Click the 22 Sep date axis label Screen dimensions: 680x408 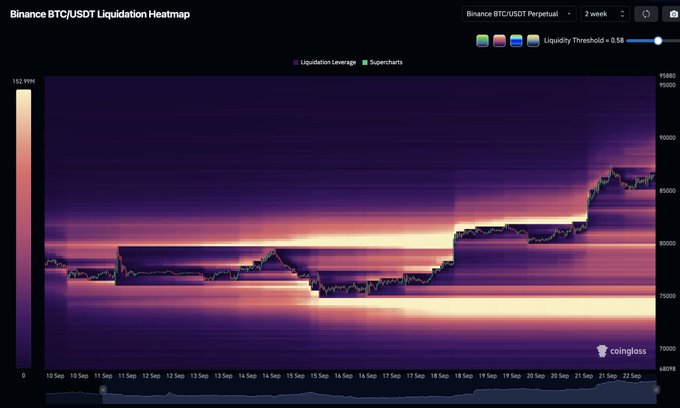(631, 376)
